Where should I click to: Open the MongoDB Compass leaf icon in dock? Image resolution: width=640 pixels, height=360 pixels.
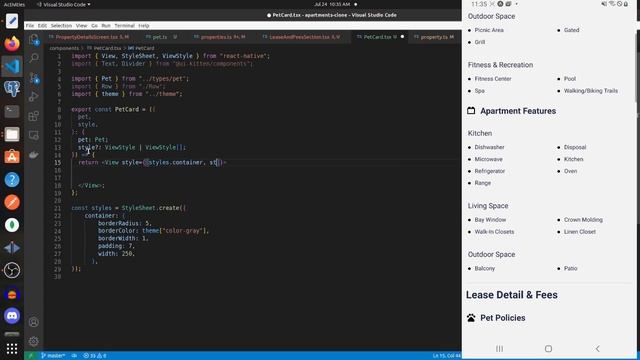[x=12, y=225]
